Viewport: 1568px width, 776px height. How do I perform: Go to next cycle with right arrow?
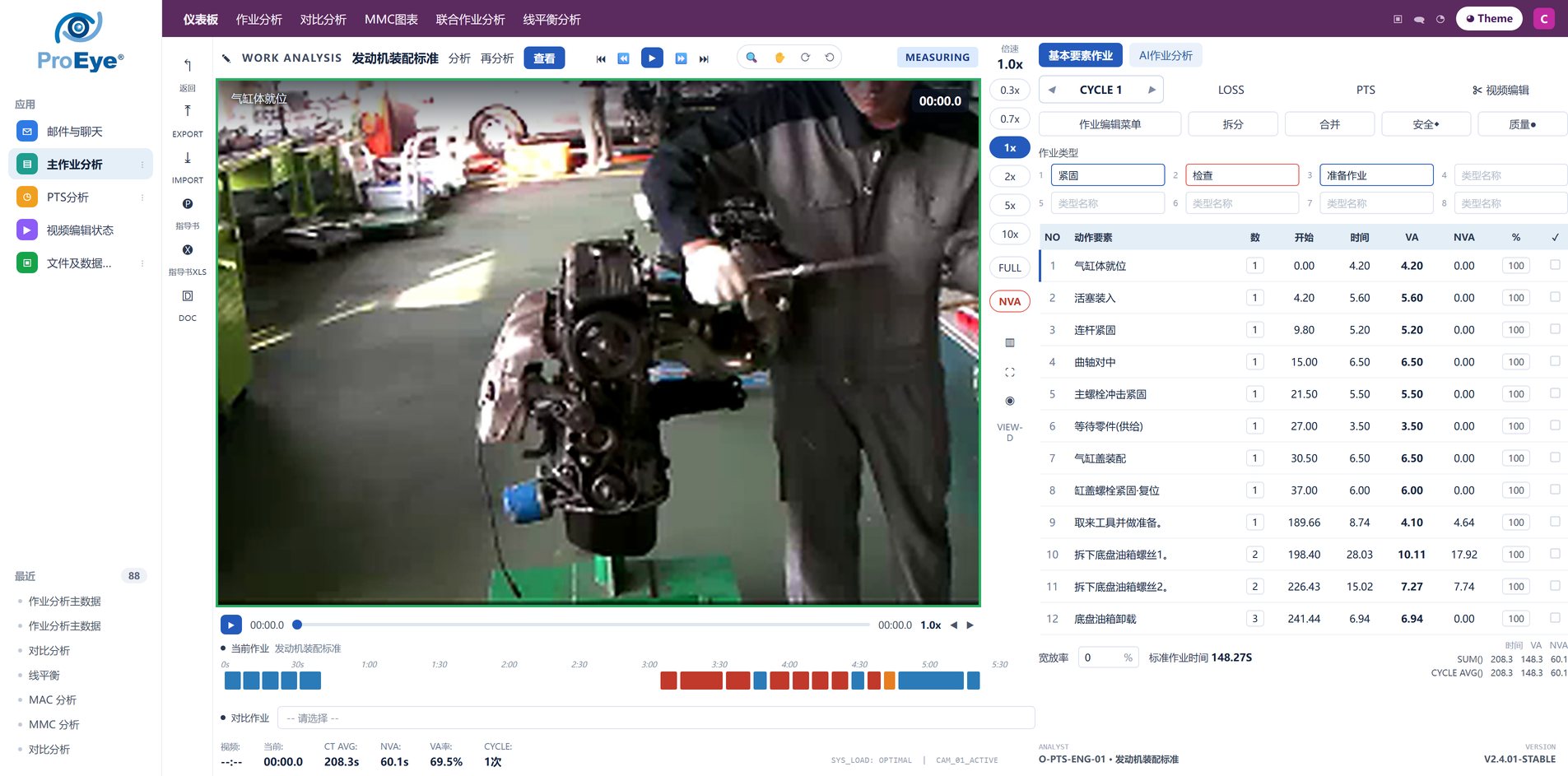[x=1152, y=90]
